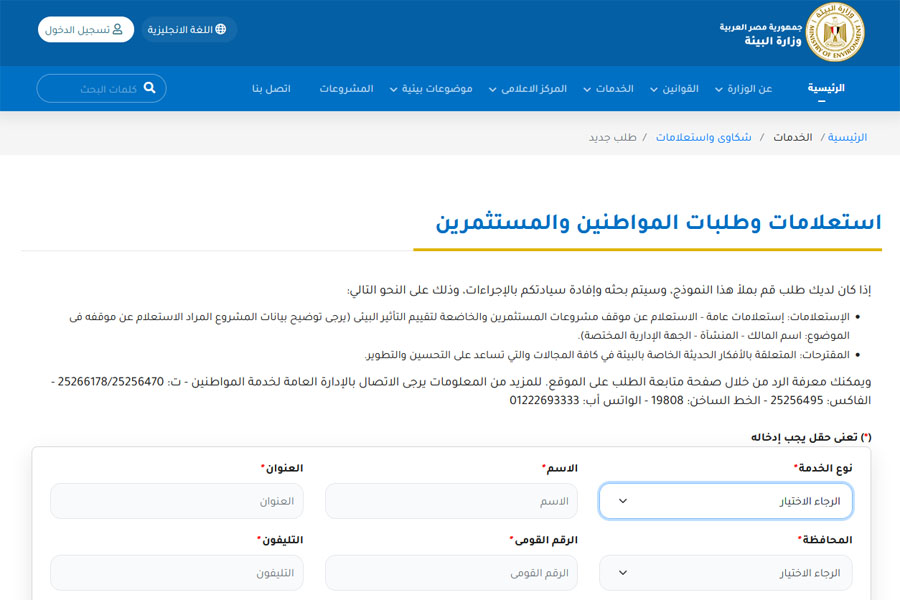
Task: Click the Ministry of Environment logo
Action: point(836,33)
